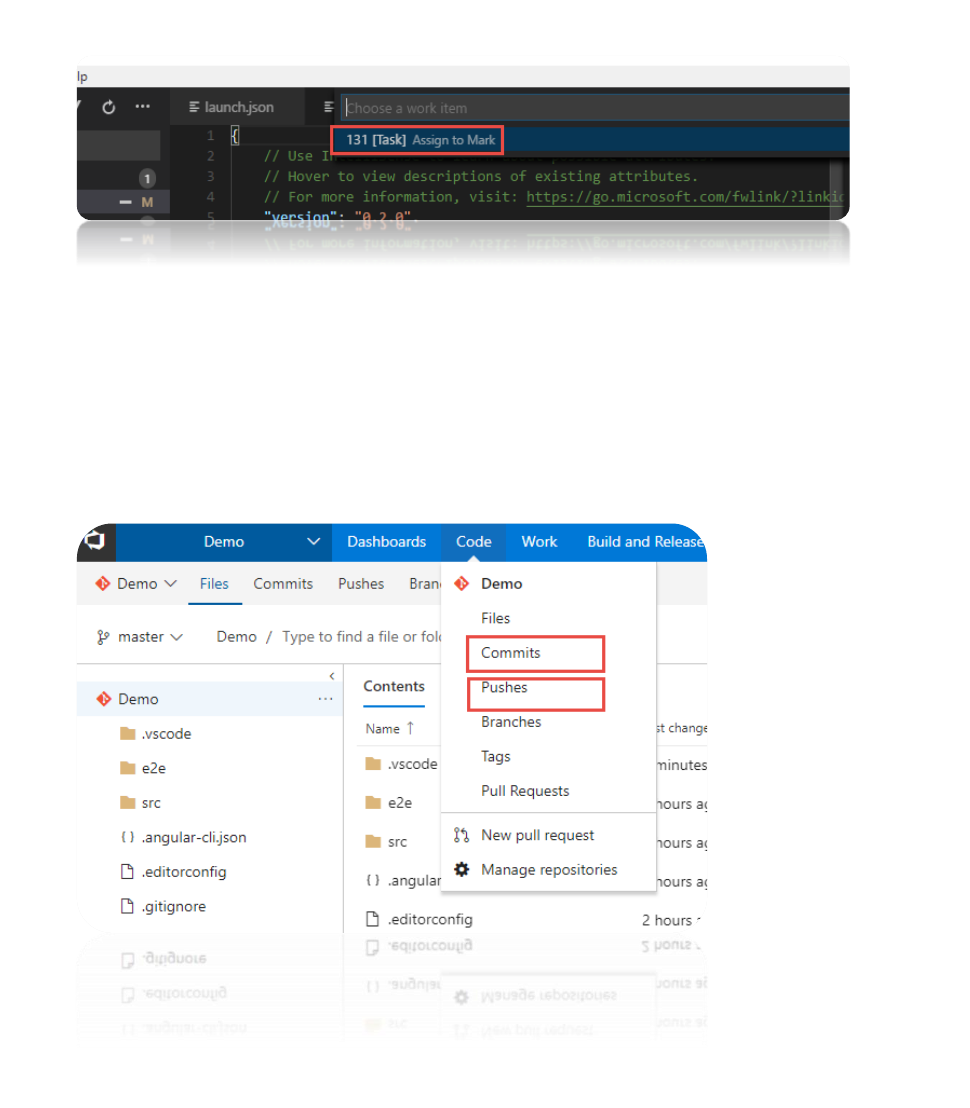Screen dimensions: 970x1108
Task: Open the Code hub menu
Action: (x=473, y=542)
